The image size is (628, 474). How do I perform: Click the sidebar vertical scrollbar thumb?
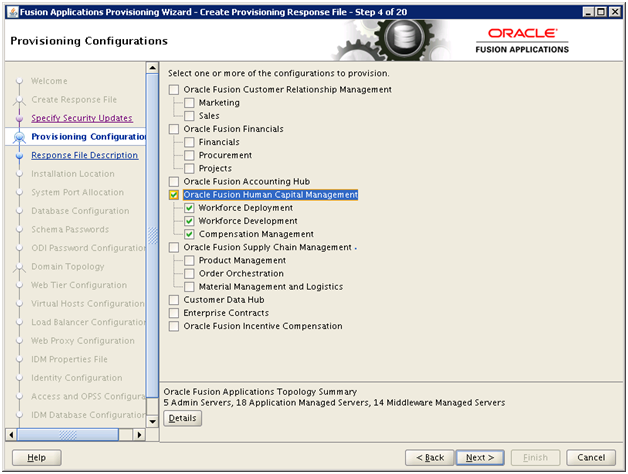(x=152, y=236)
